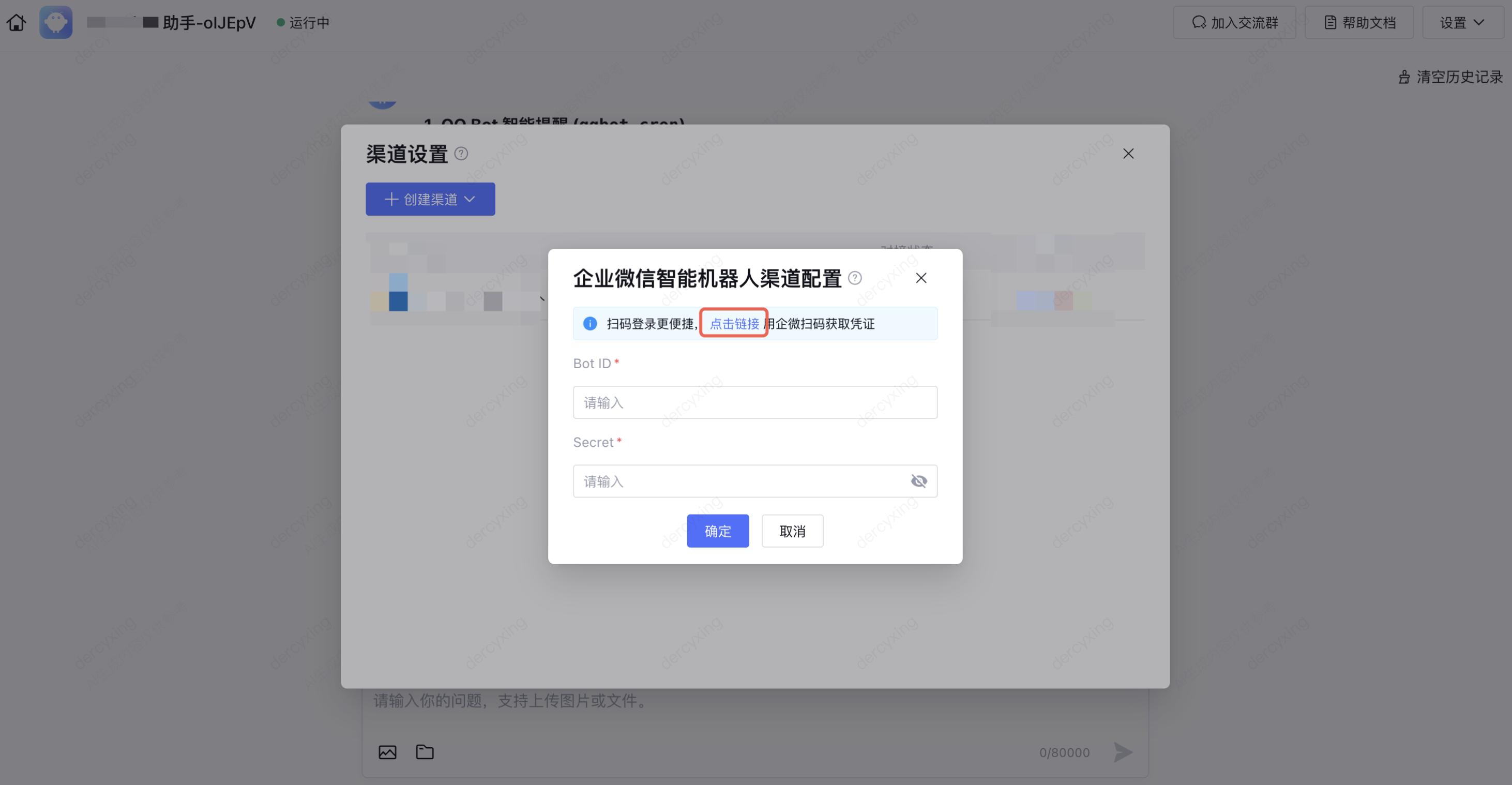
Task: Open the 设置 dropdown in header
Action: click(x=1462, y=22)
